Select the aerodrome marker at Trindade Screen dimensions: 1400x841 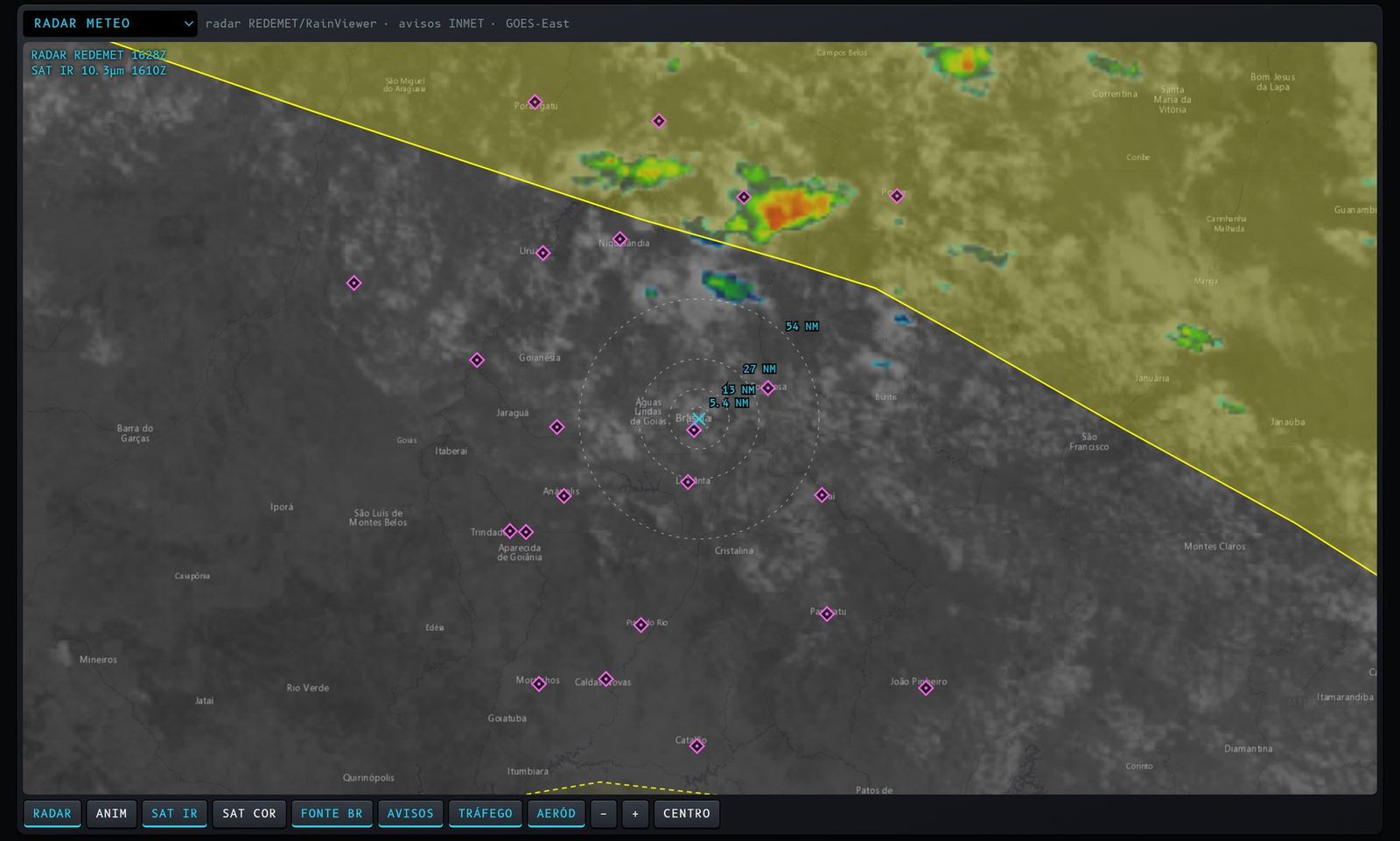pyautogui.click(x=510, y=531)
